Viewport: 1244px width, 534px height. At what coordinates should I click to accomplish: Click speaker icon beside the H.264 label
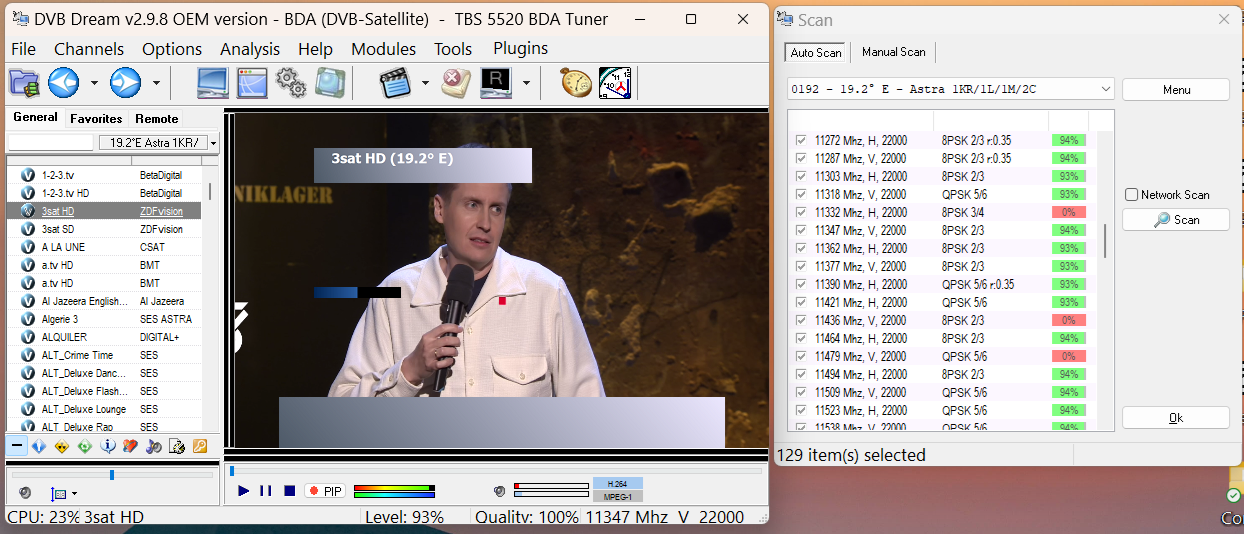pos(499,491)
